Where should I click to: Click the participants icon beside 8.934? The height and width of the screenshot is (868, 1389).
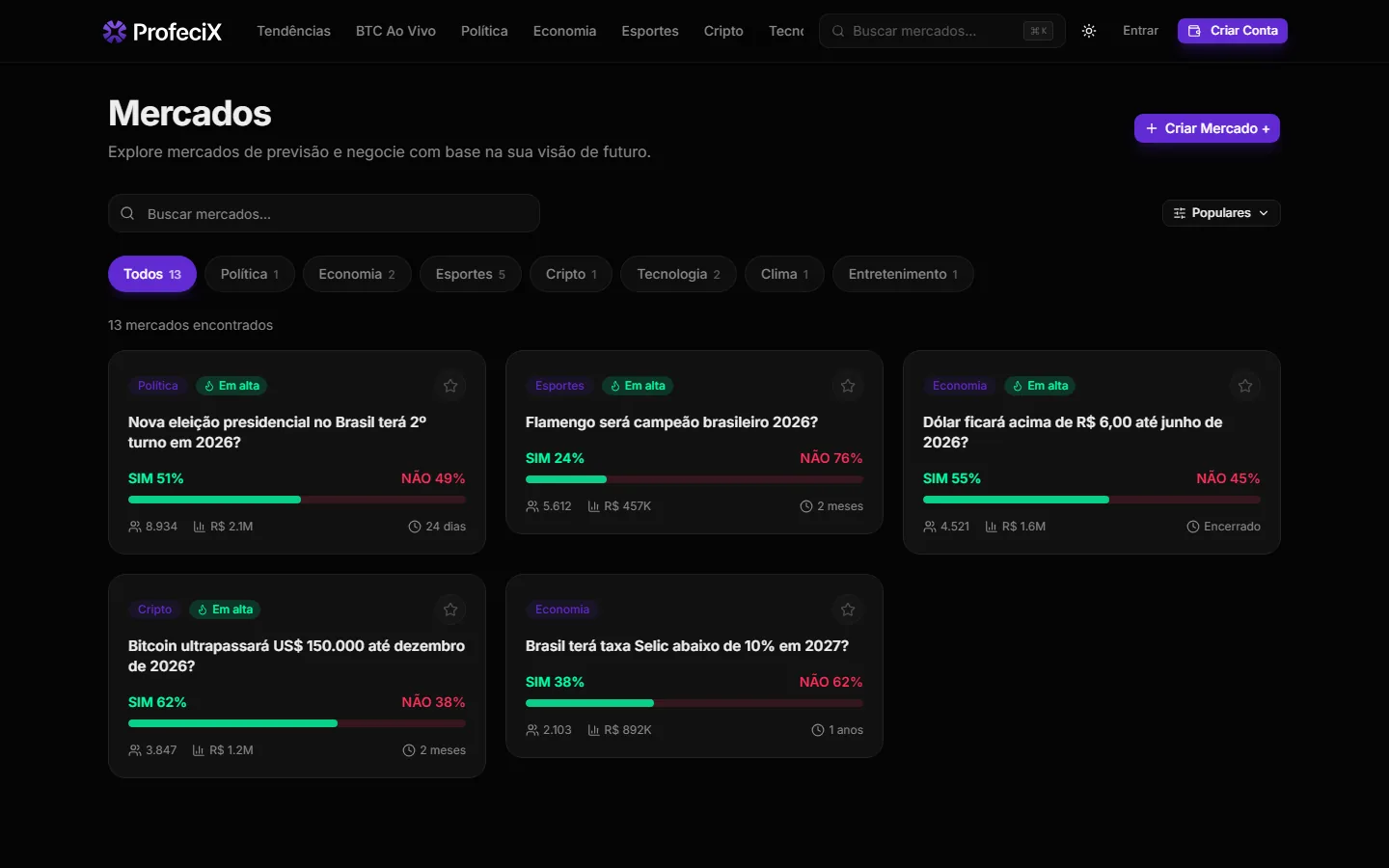click(x=135, y=527)
